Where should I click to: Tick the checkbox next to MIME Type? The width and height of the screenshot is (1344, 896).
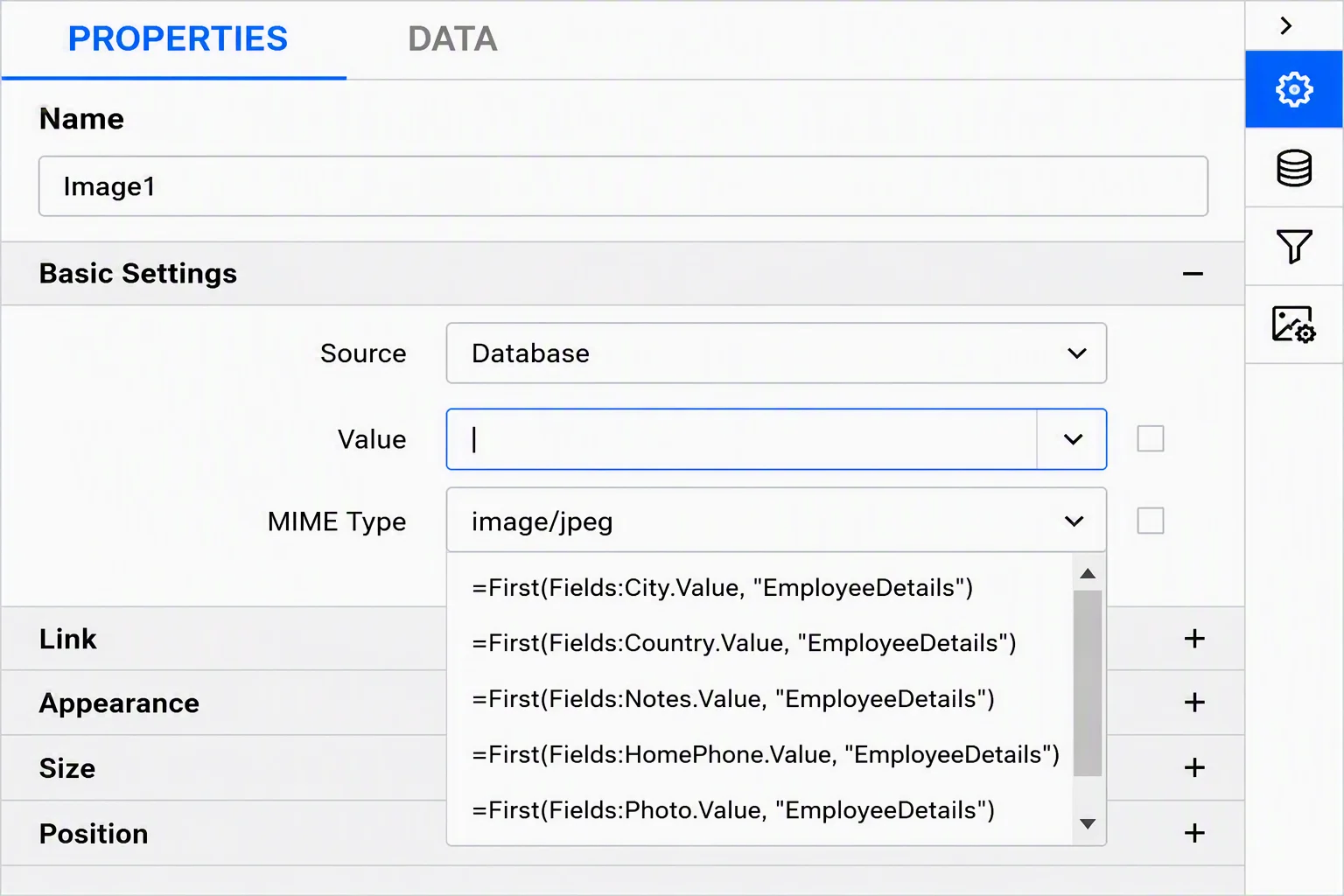1151,521
